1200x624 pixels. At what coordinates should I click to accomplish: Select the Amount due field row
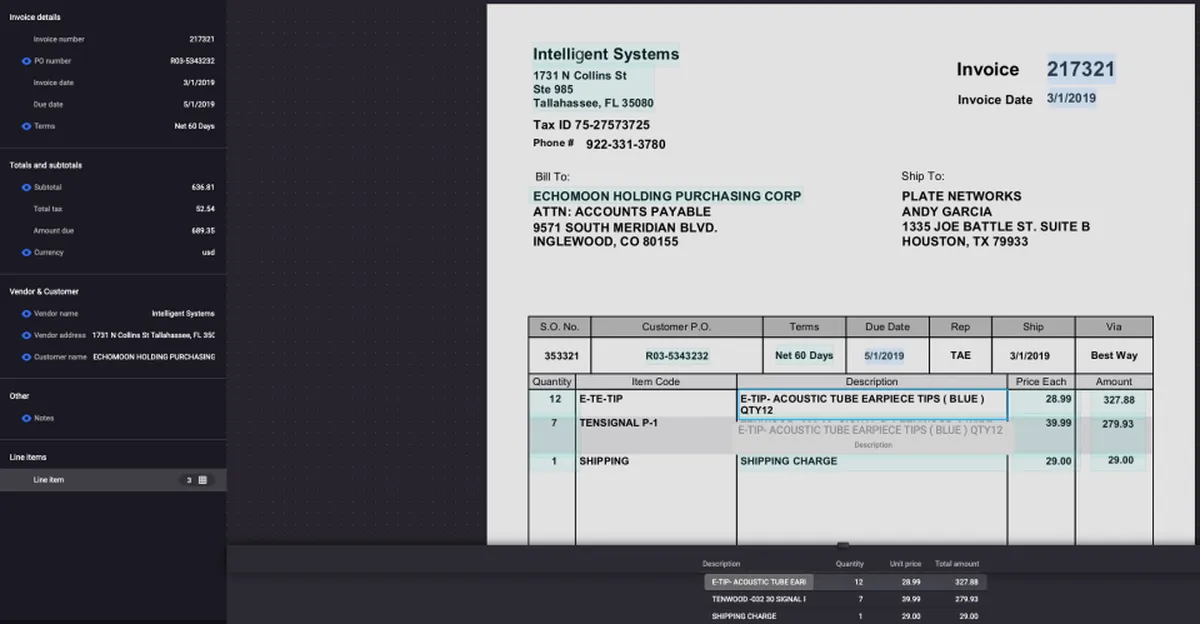(113, 230)
